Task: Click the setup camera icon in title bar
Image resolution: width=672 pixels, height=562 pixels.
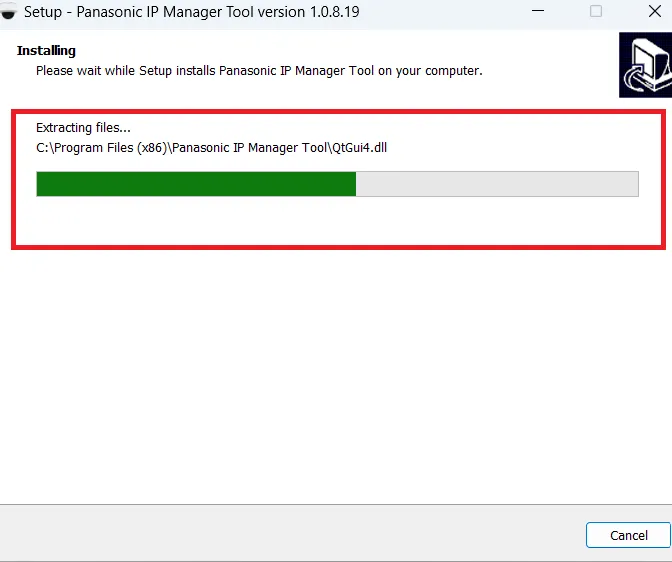Action: coord(8,12)
